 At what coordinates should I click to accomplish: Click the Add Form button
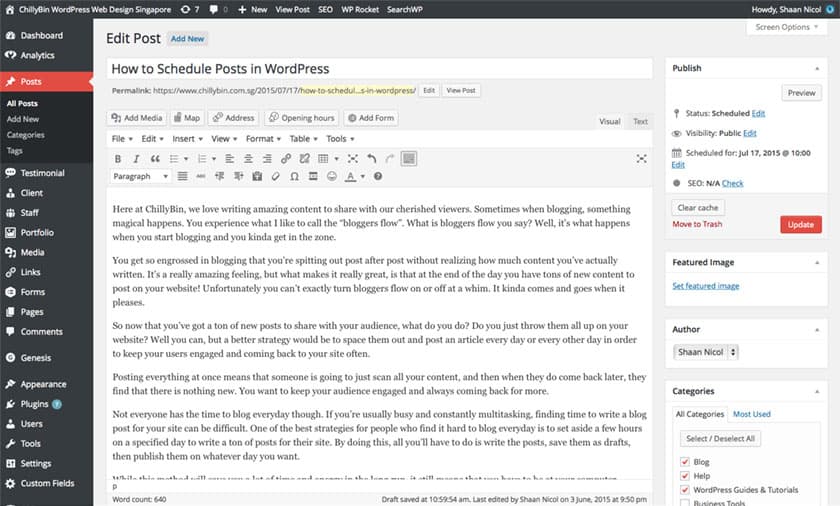[371, 118]
